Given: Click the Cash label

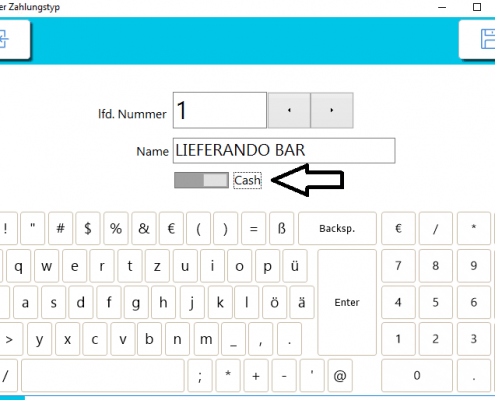Looking at the screenshot, I should click(247, 180).
